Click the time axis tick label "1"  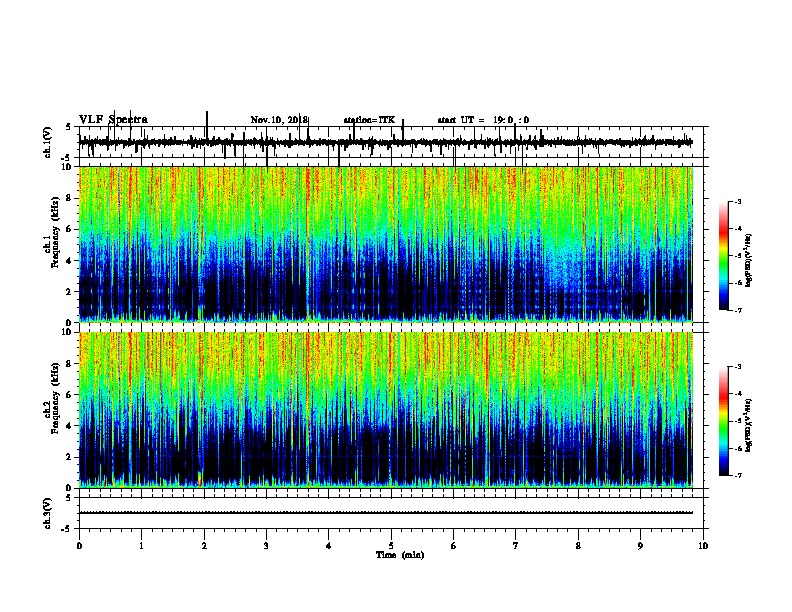[141, 546]
